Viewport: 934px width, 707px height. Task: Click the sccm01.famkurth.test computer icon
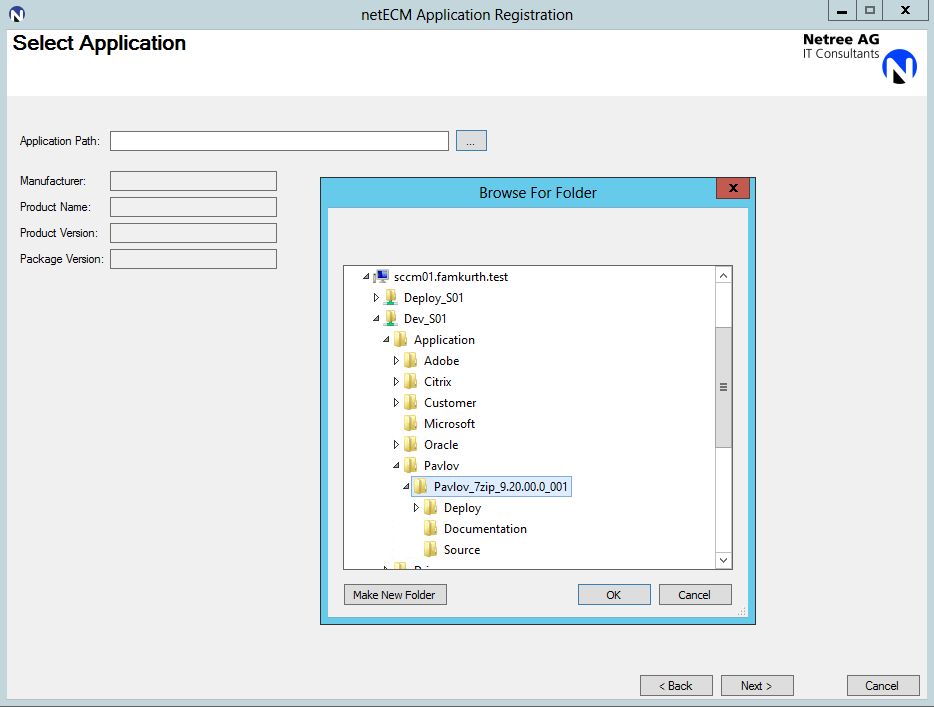(x=381, y=277)
